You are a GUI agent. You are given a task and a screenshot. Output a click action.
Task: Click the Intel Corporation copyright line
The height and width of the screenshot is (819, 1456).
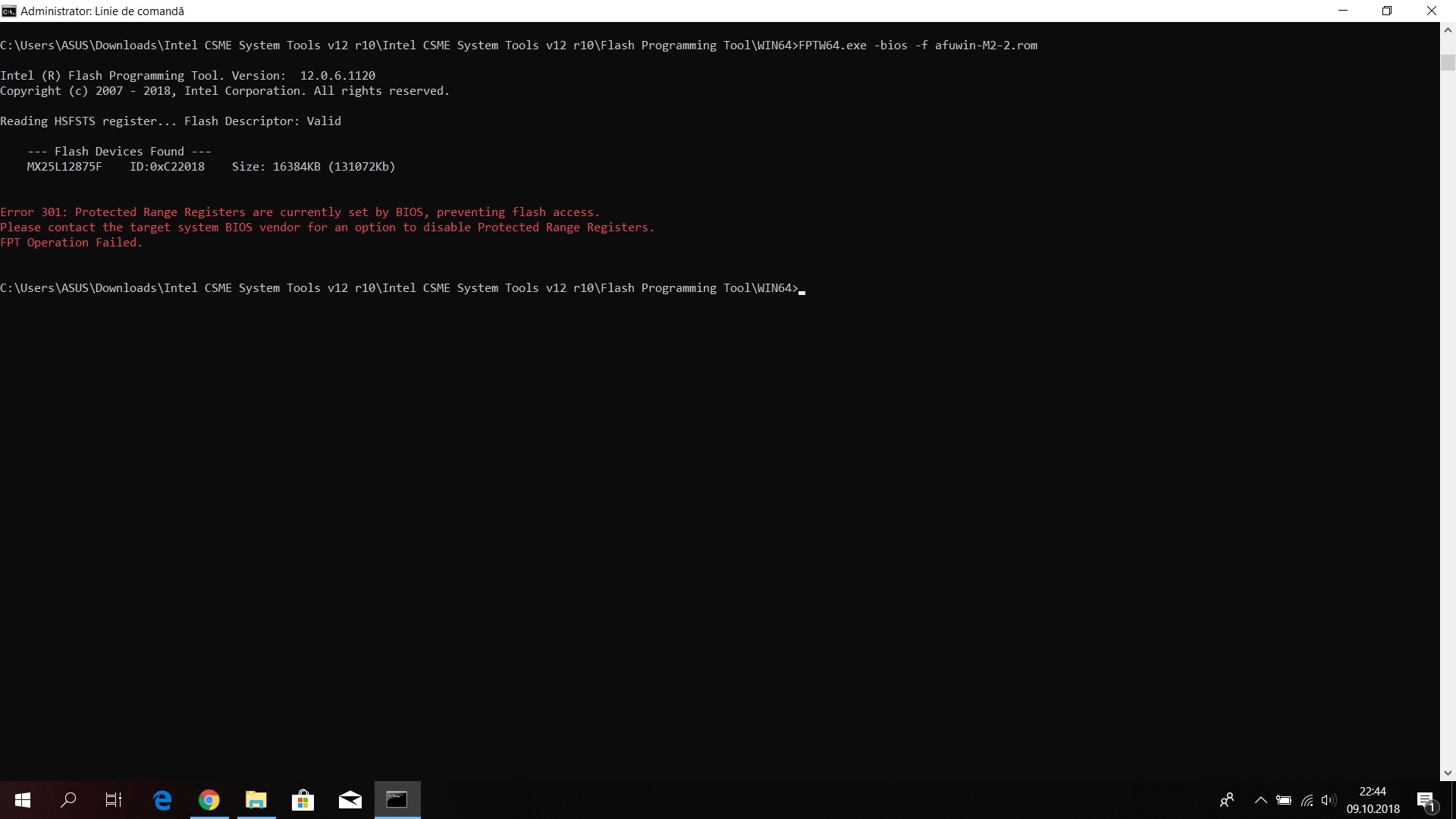(224, 91)
